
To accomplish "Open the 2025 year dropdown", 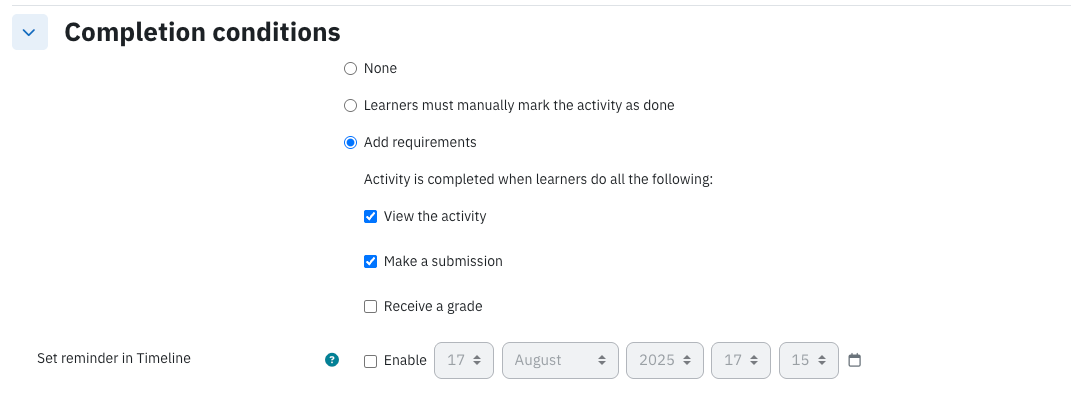I will [x=665, y=360].
